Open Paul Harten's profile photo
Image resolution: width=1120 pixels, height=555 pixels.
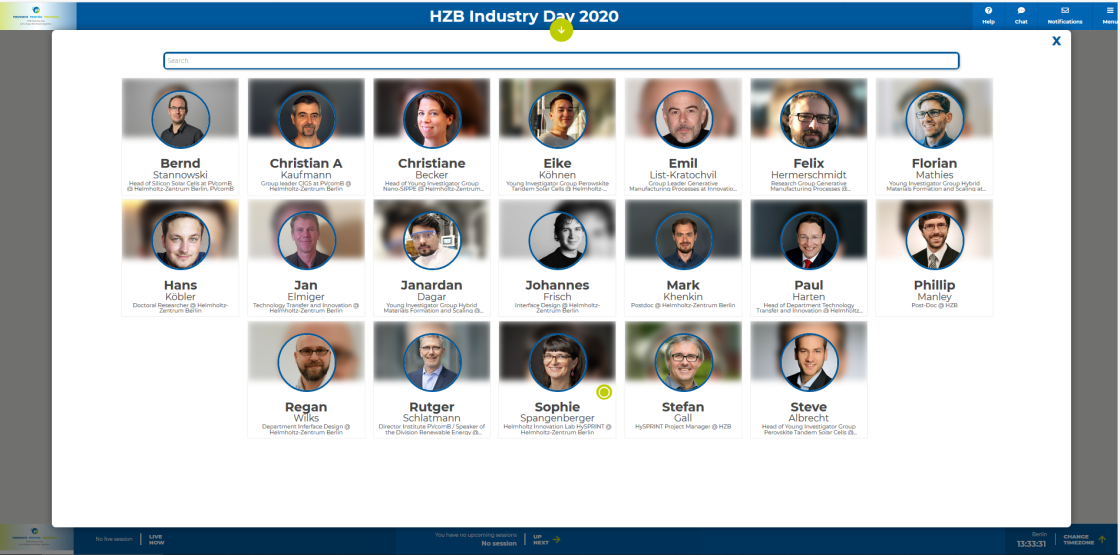coord(809,241)
